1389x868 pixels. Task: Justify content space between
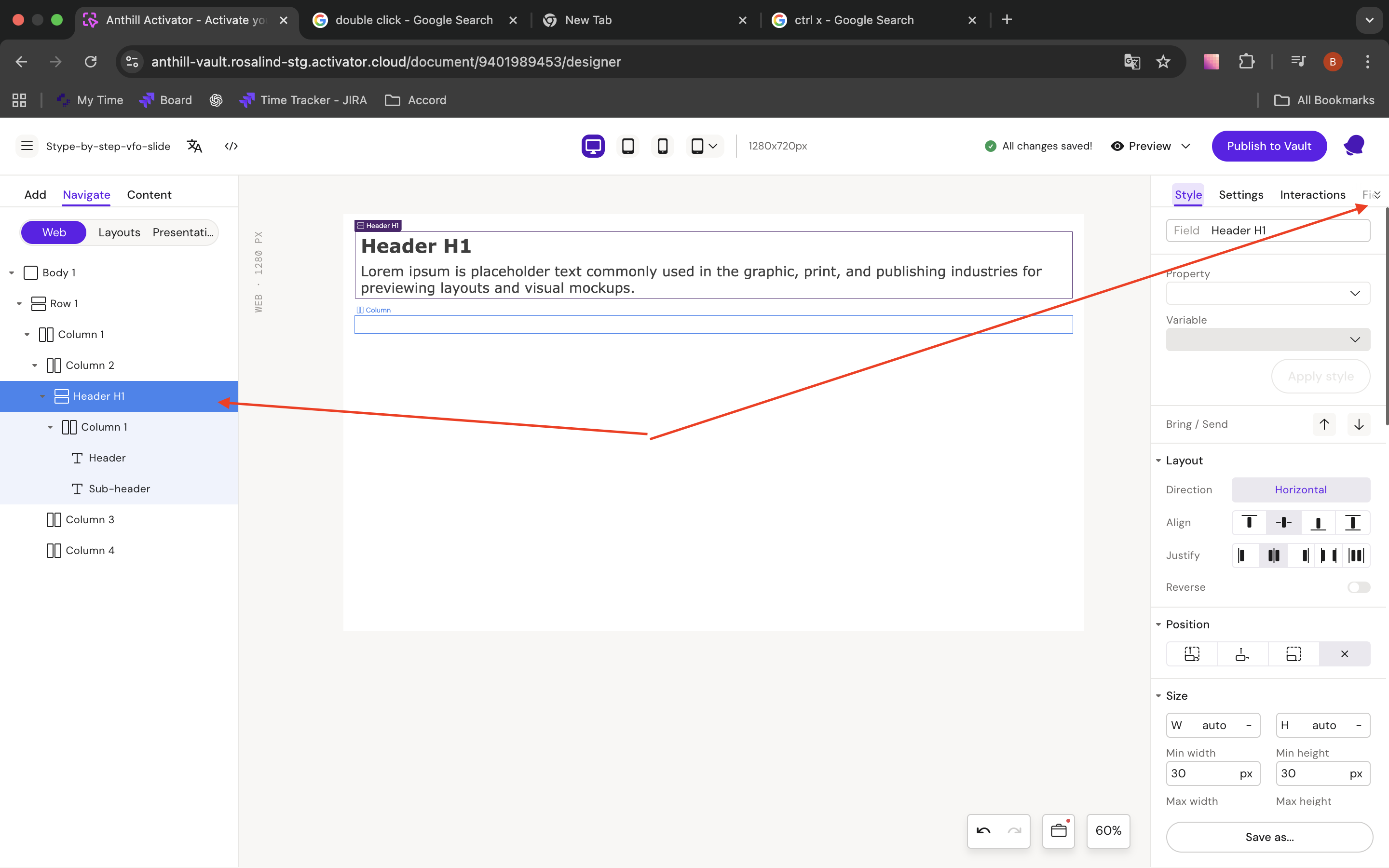[1329, 555]
